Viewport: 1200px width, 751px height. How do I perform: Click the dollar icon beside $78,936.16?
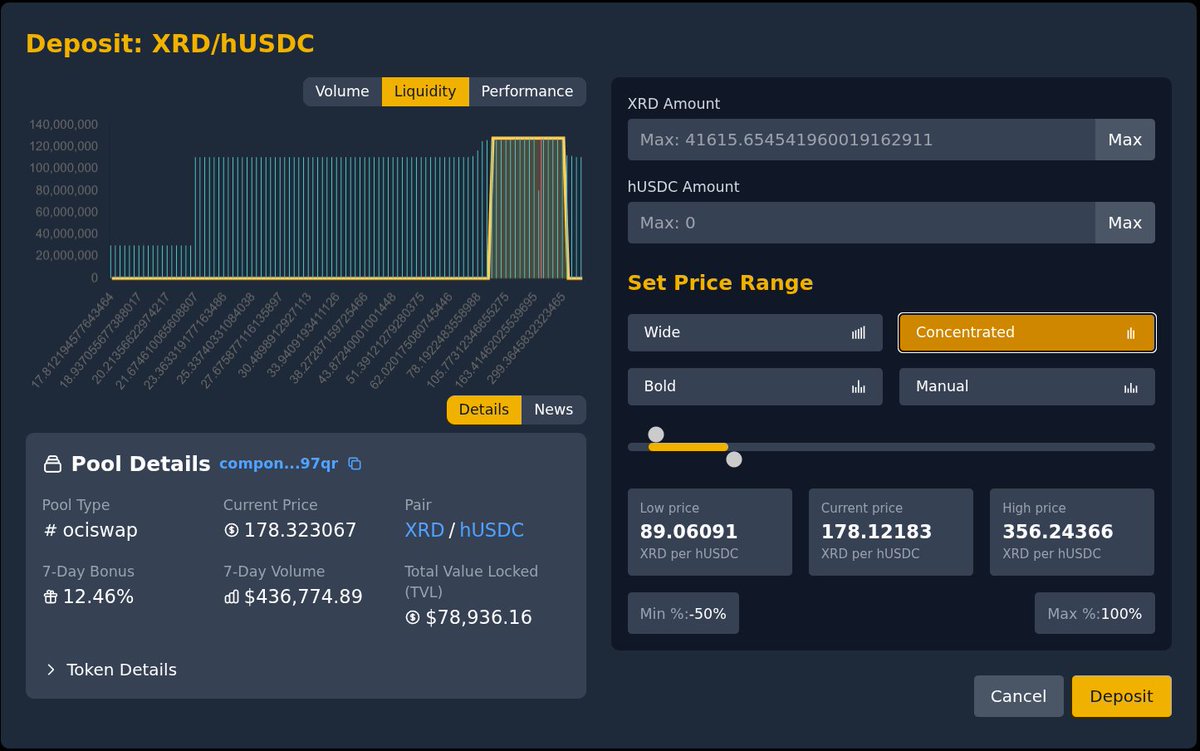[412, 617]
